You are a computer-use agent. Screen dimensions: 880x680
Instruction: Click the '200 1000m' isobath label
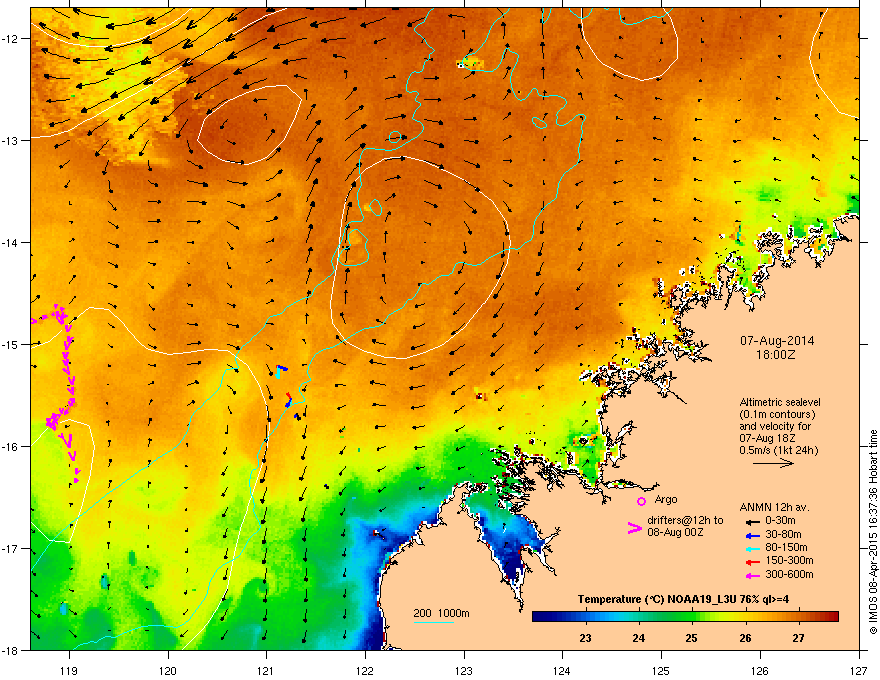click(x=441, y=613)
